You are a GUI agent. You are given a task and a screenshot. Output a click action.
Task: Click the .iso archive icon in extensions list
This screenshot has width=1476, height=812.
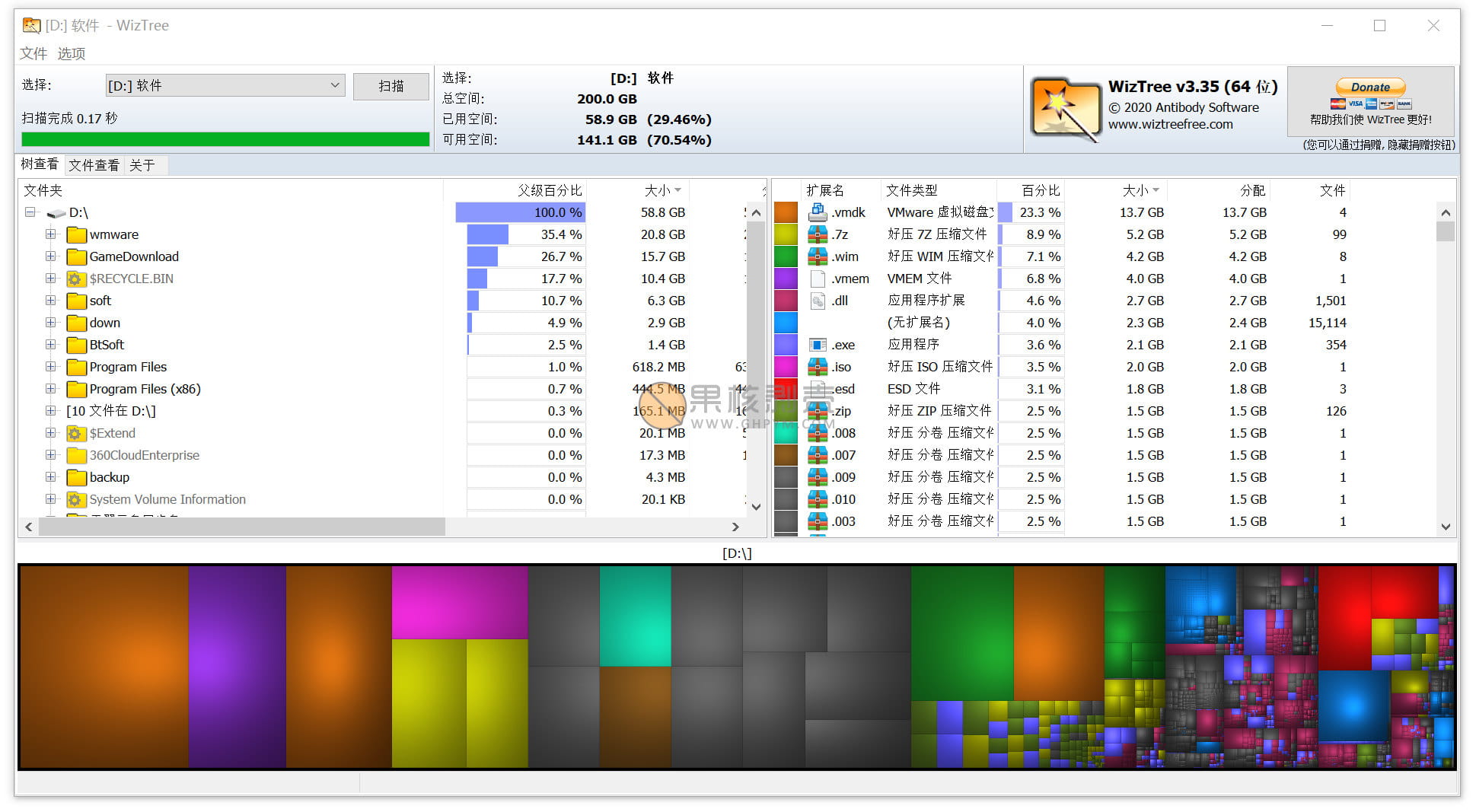point(818,367)
